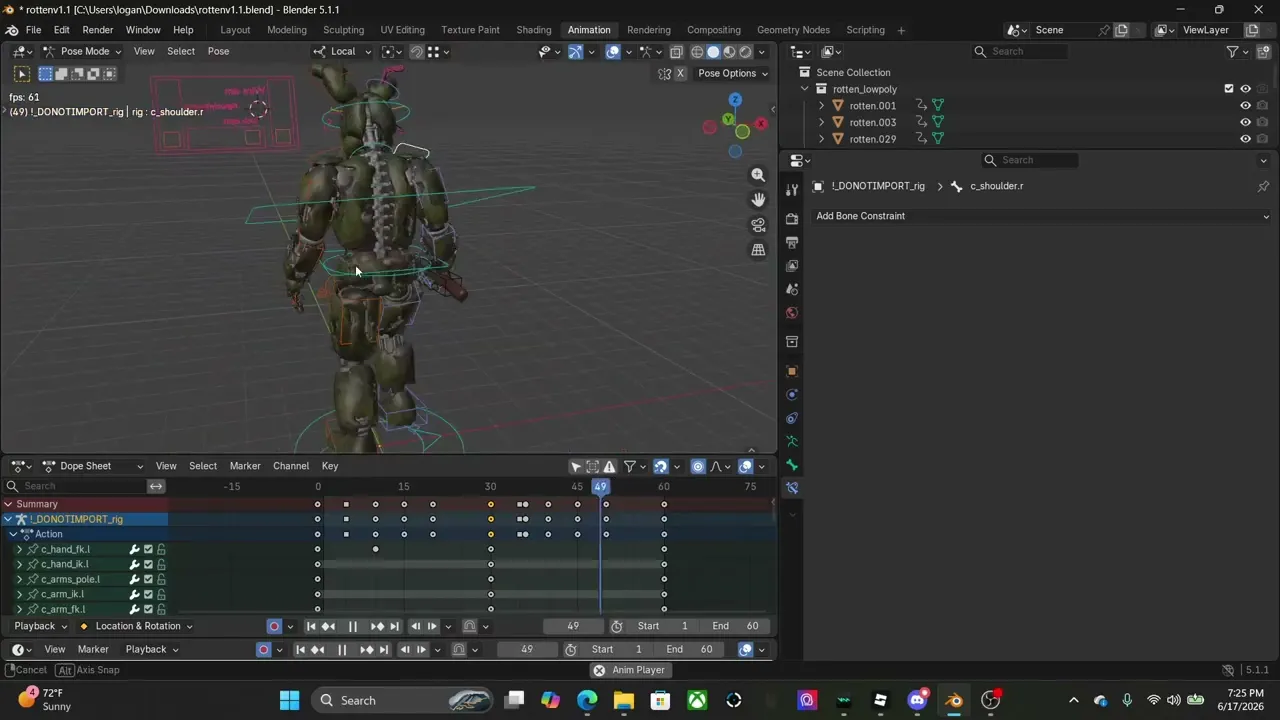This screenshot has height=720, width=1280.
Task: Open the Dope Sheet Key menu
Action: pyautogui.click(x=330, y=466)
